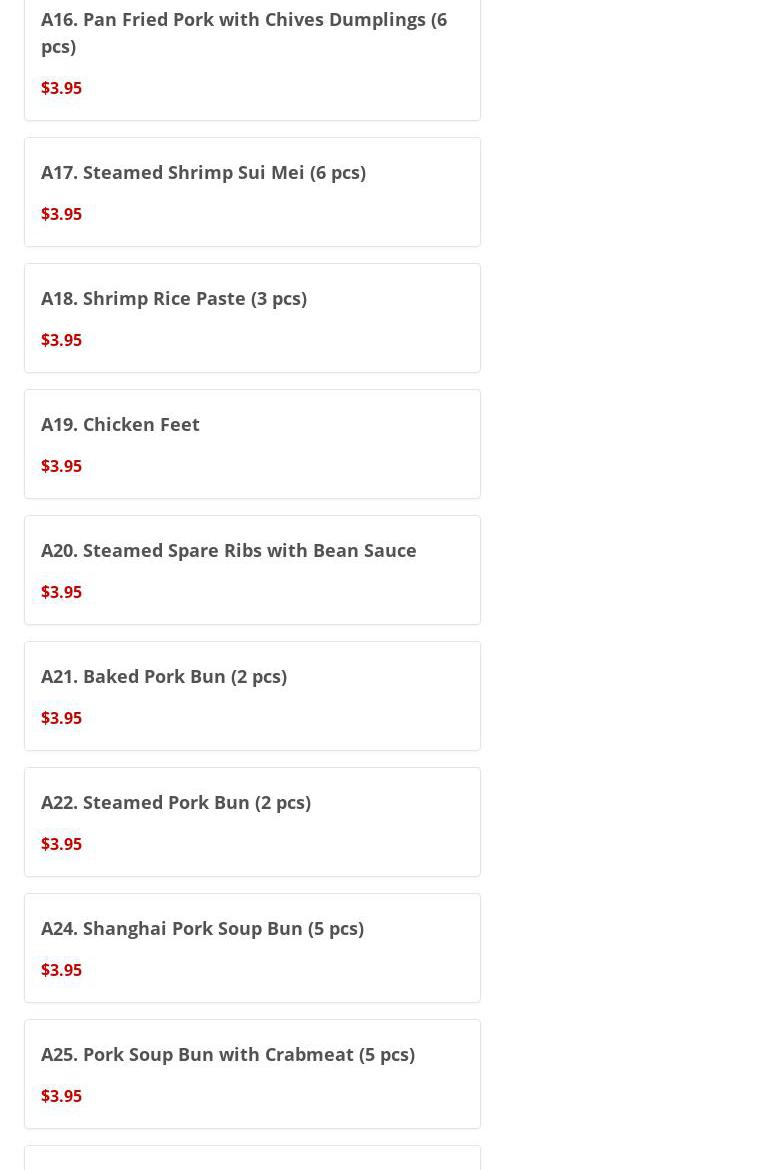Click the price of A17 Steamed Shrimp Sui Mei

coord(61,214)
